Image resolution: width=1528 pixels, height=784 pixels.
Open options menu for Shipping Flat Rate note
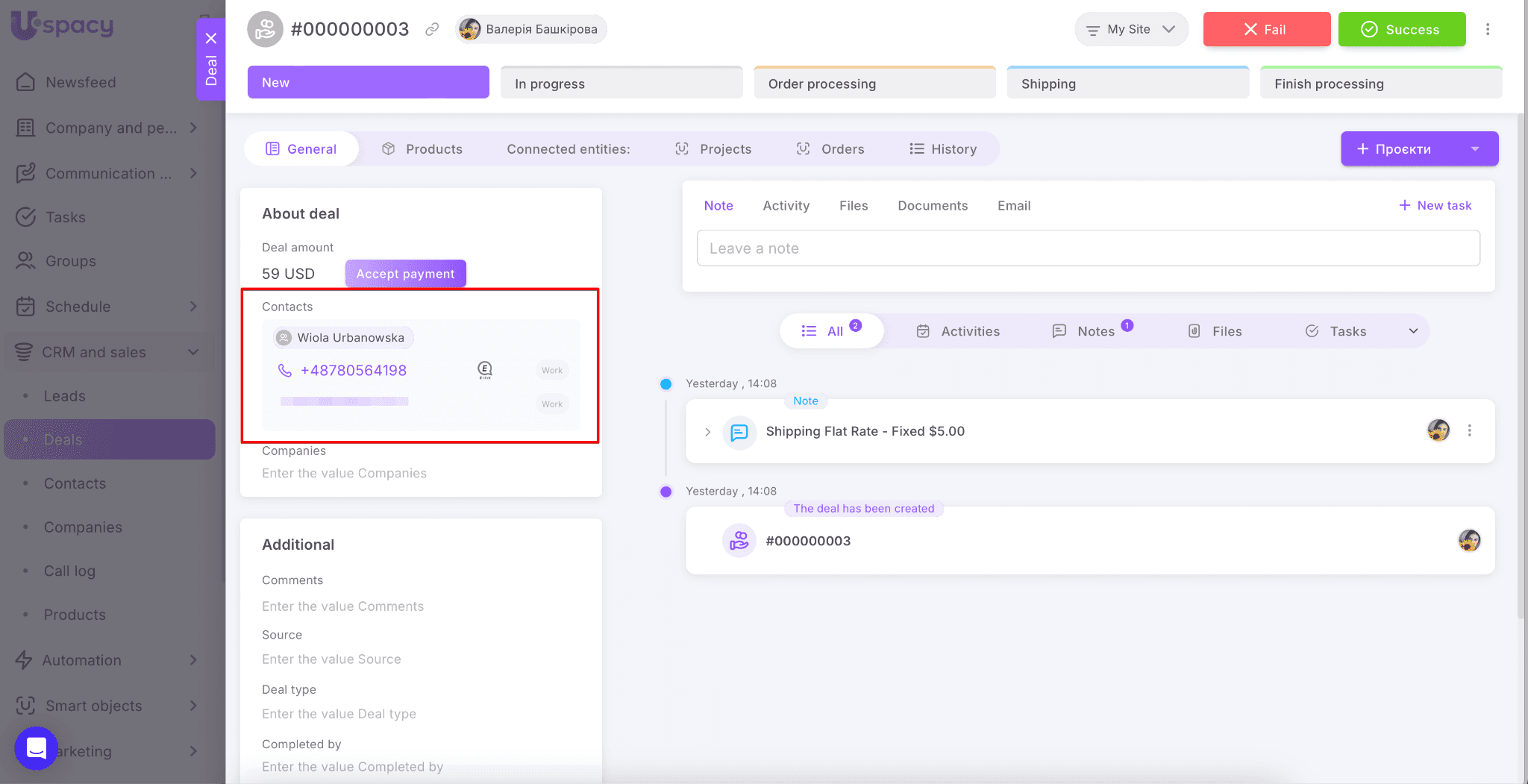click(x=1469, y=431)
